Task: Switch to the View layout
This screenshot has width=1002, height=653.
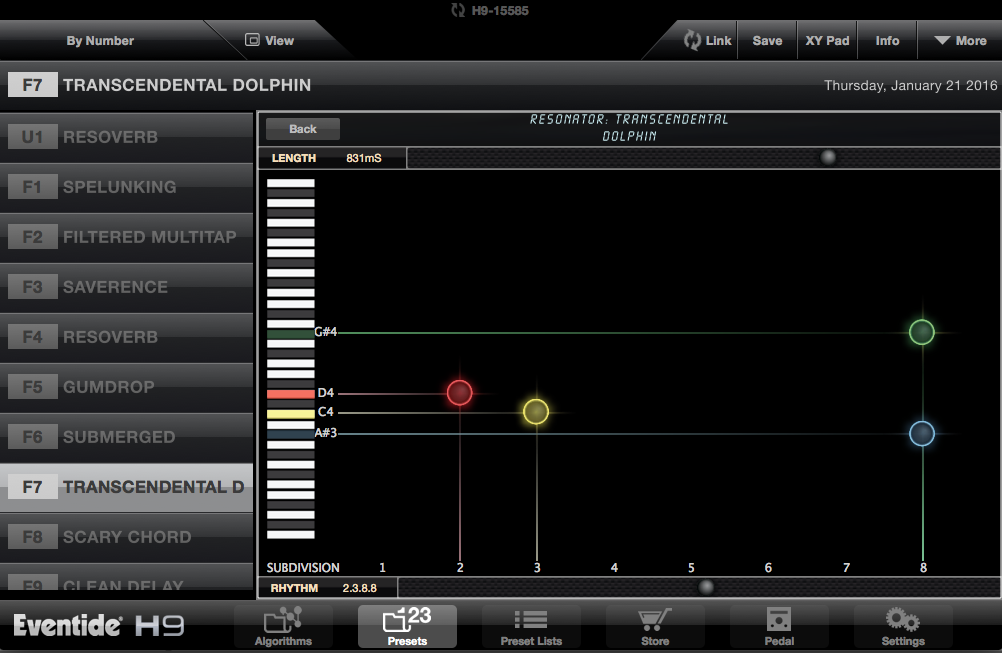Action: 270,41
